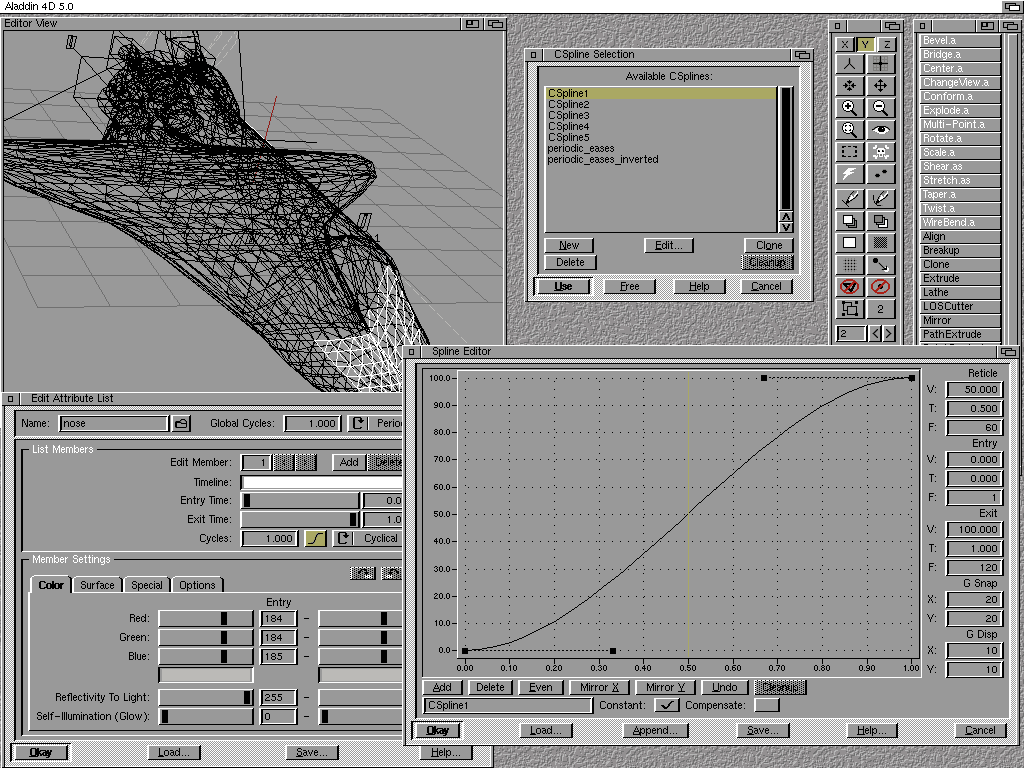Select the dashed marquee selection tool
Viewport: 1024px width, 768px height.
click(x=849, y=152)
